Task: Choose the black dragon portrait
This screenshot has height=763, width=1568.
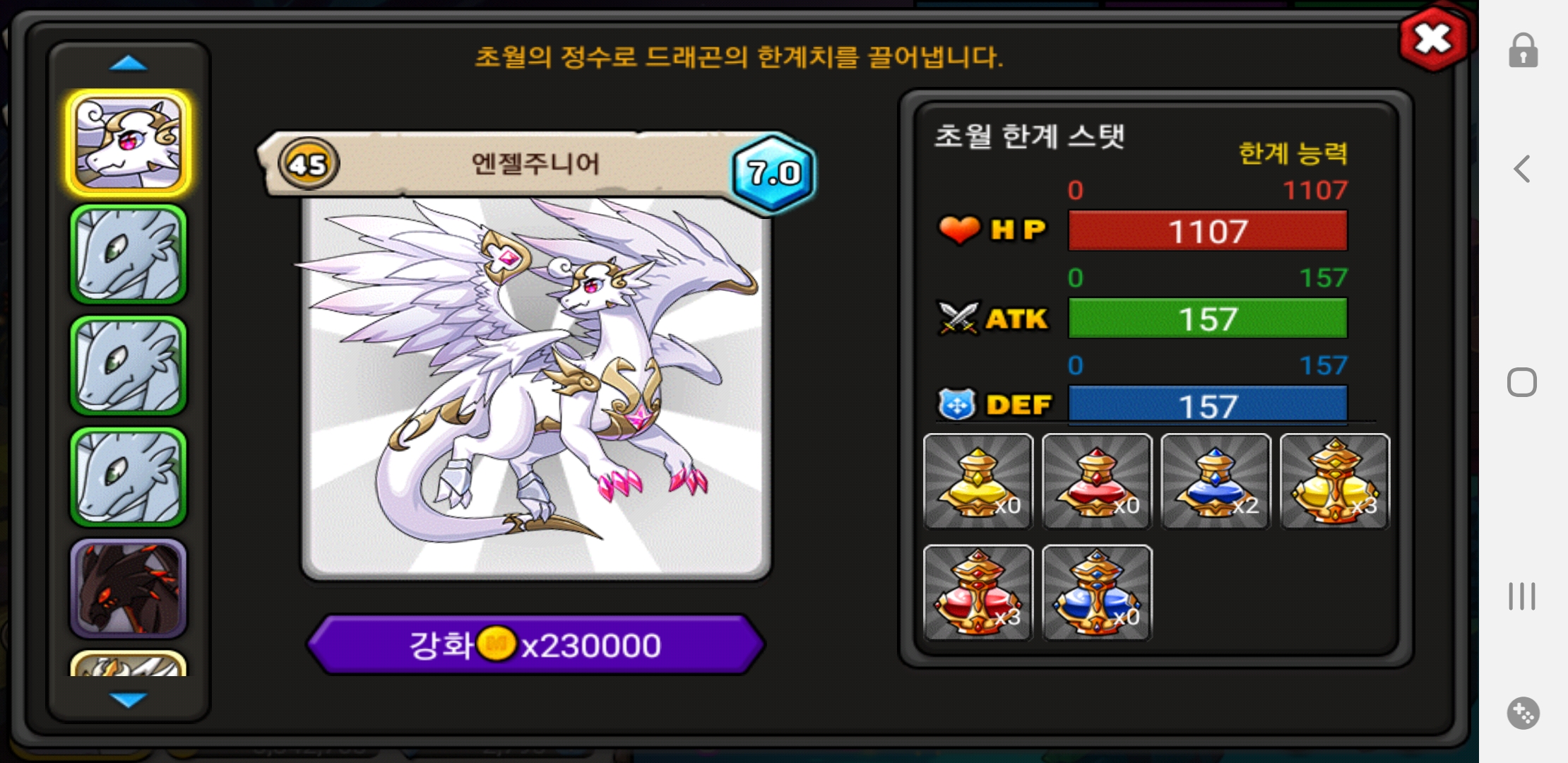Action: [129, 588]
